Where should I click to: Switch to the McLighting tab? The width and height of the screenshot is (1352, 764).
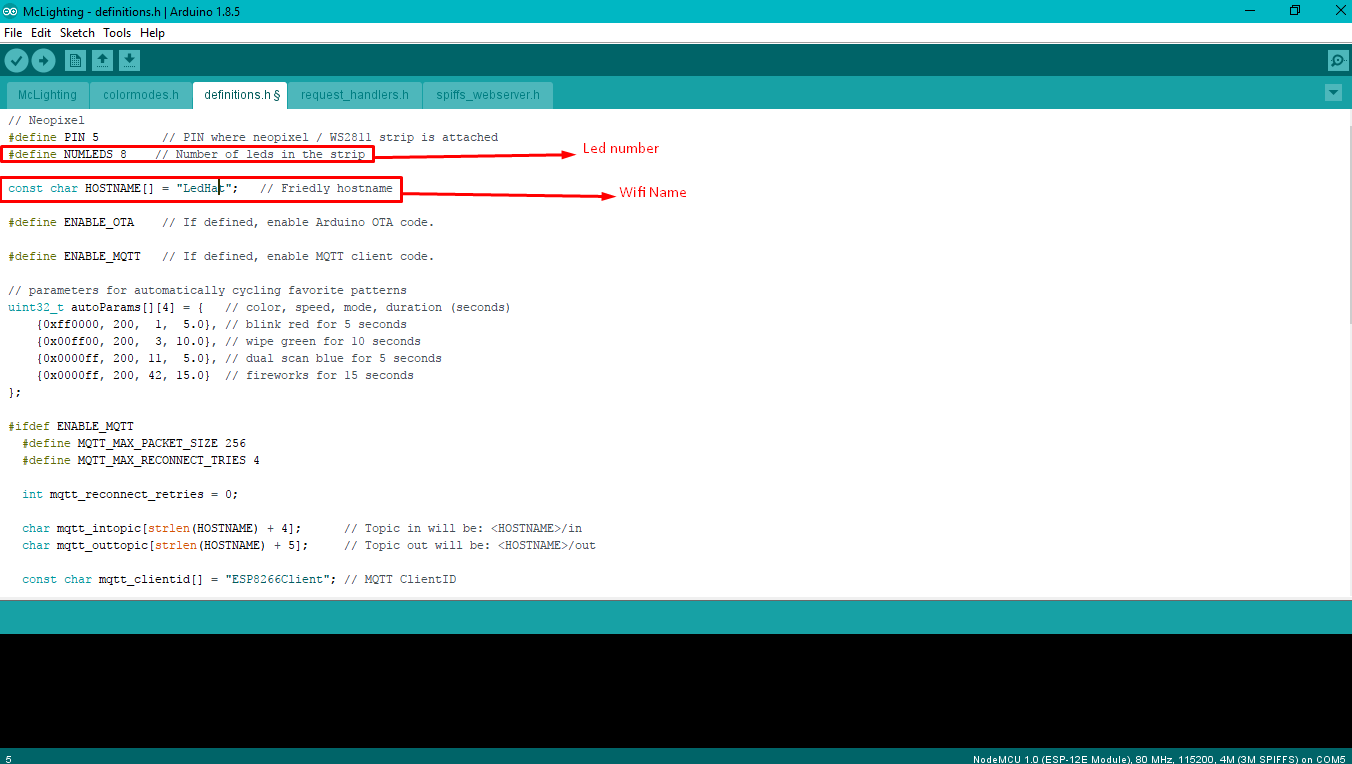point(46,94)
